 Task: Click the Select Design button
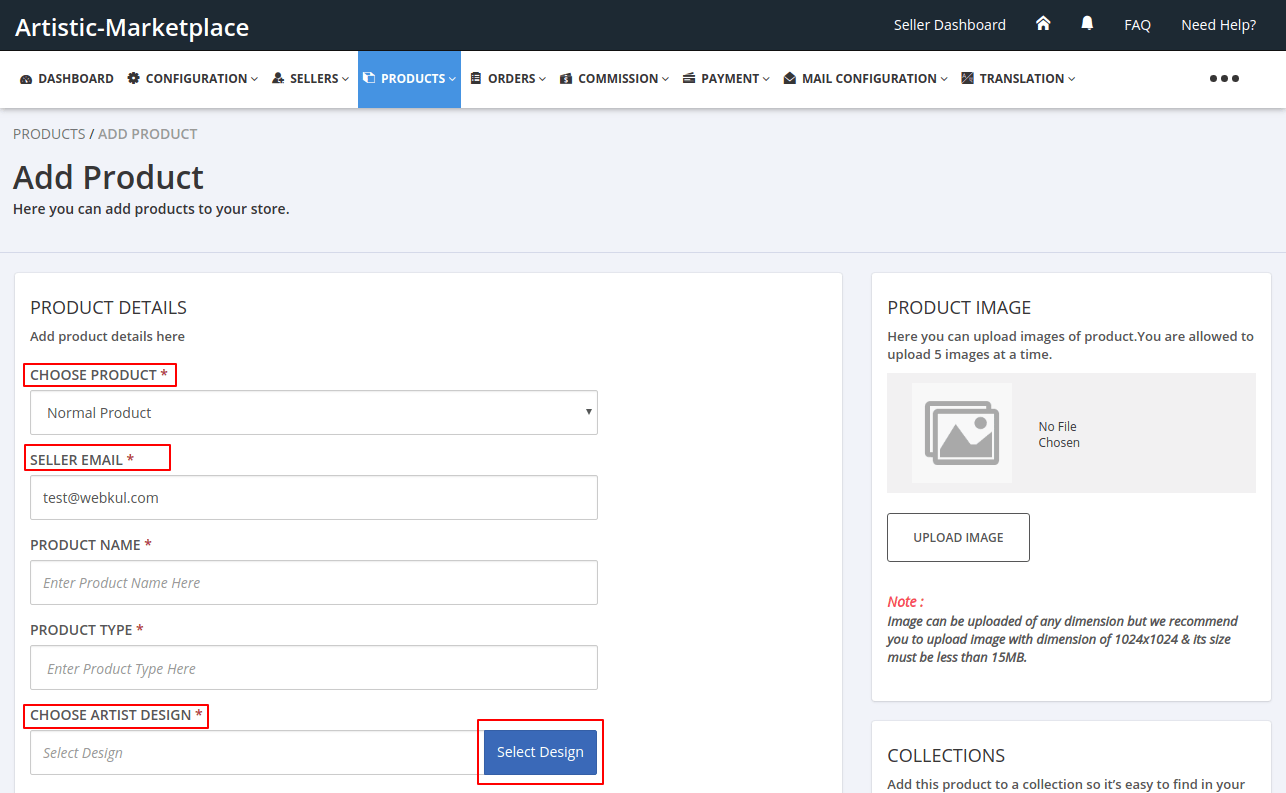540,751
